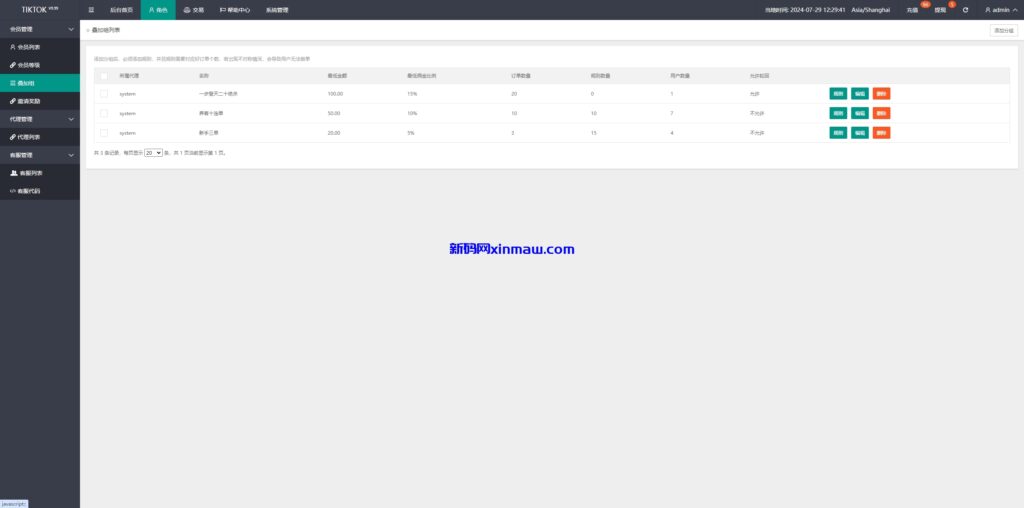
Task: Expand the admin user menu
Action: point(1000,10)
